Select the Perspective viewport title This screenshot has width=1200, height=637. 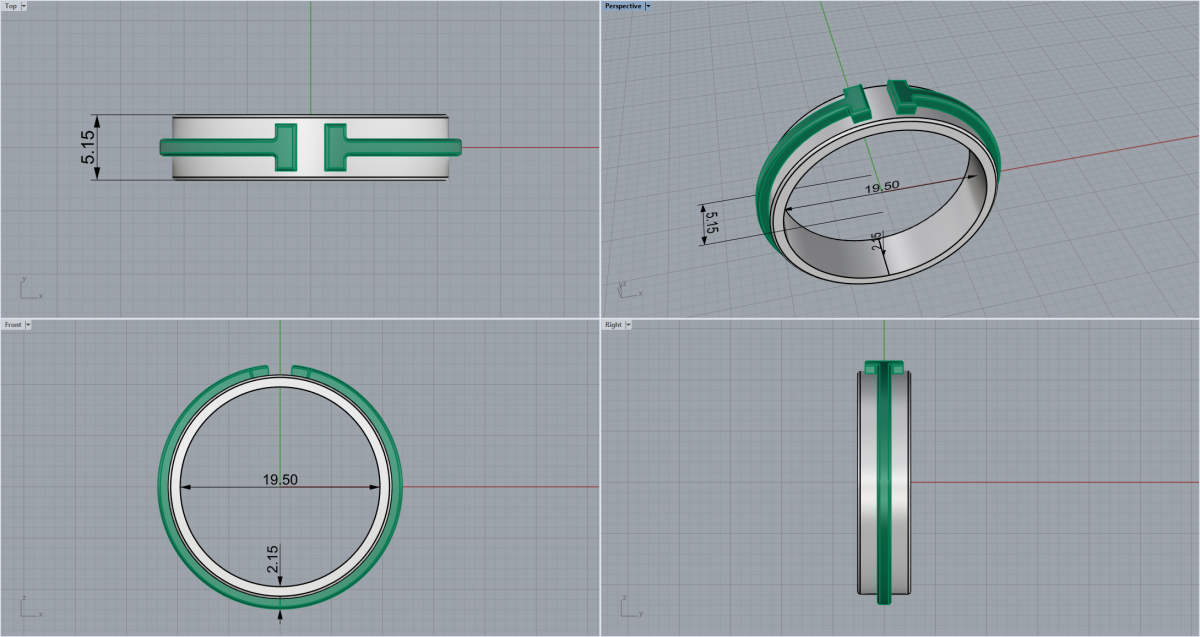click(622, 6)
